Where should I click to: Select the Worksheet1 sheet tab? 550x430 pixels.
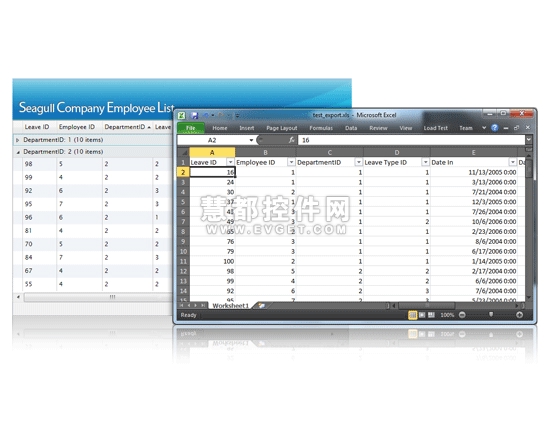click(230, 306)
